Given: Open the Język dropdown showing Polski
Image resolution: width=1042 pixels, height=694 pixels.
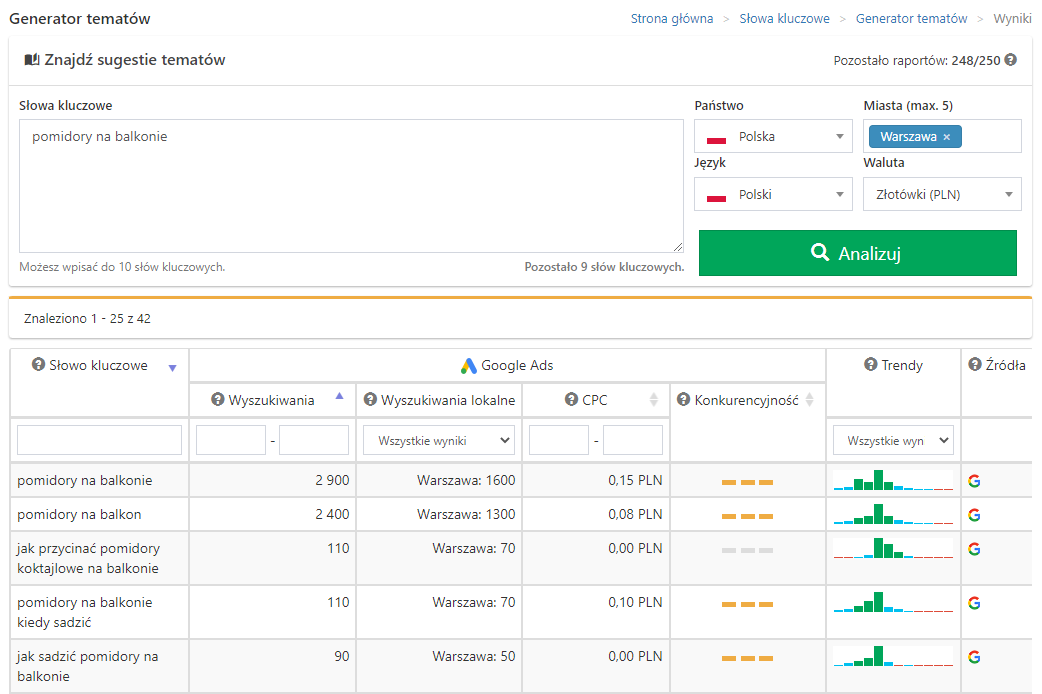Looking at the screenshot, I should coord(774,194).
